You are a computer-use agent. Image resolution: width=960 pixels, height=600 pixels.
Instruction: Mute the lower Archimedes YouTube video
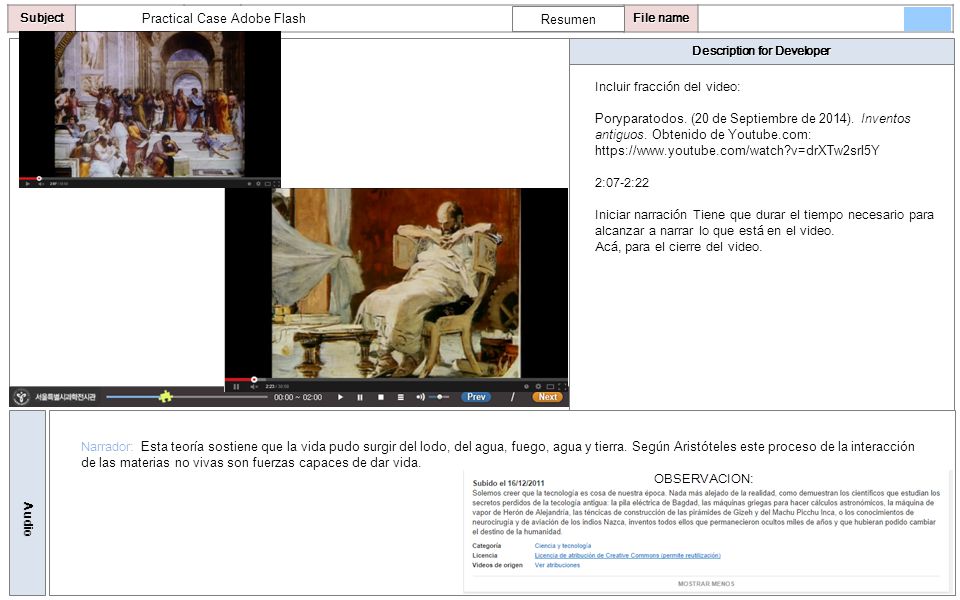(254, 386)
